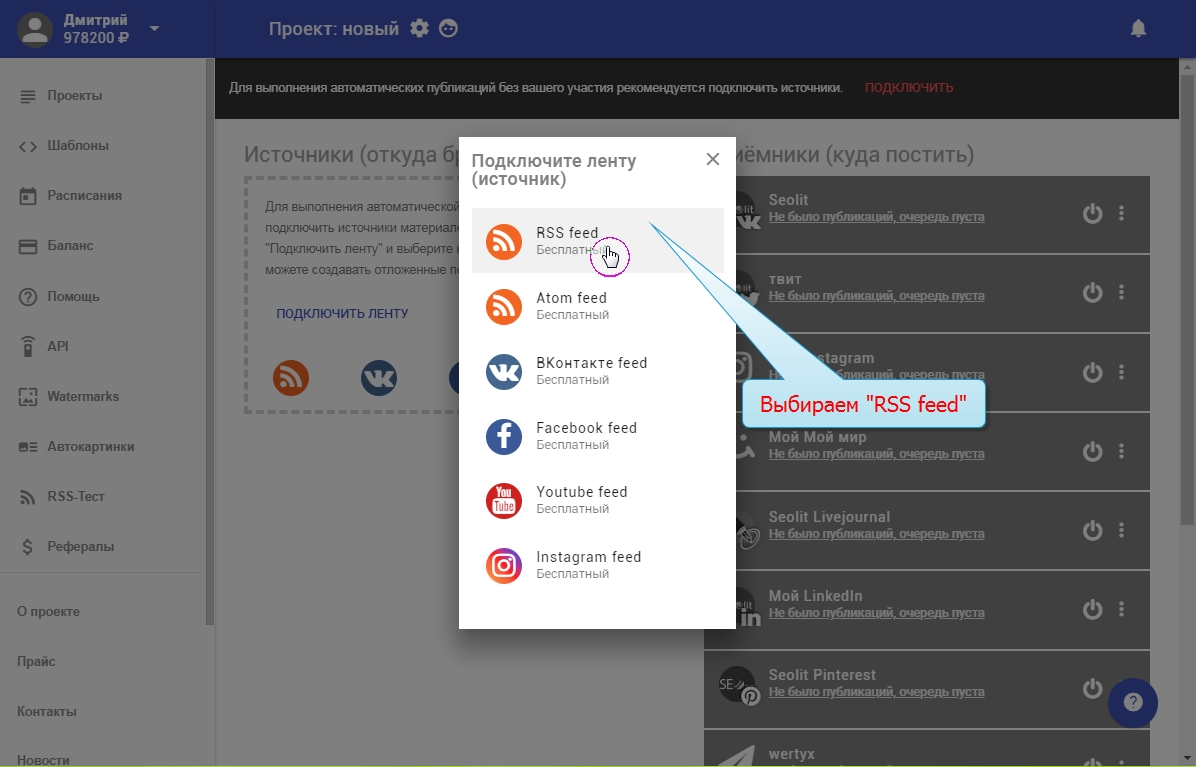Click the help question mark button
This screenshot has width=1196, height=767.
[1132, 703]
